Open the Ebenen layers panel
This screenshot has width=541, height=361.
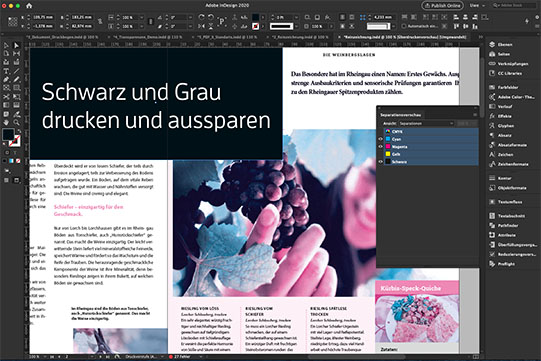[x=501, y=45]
